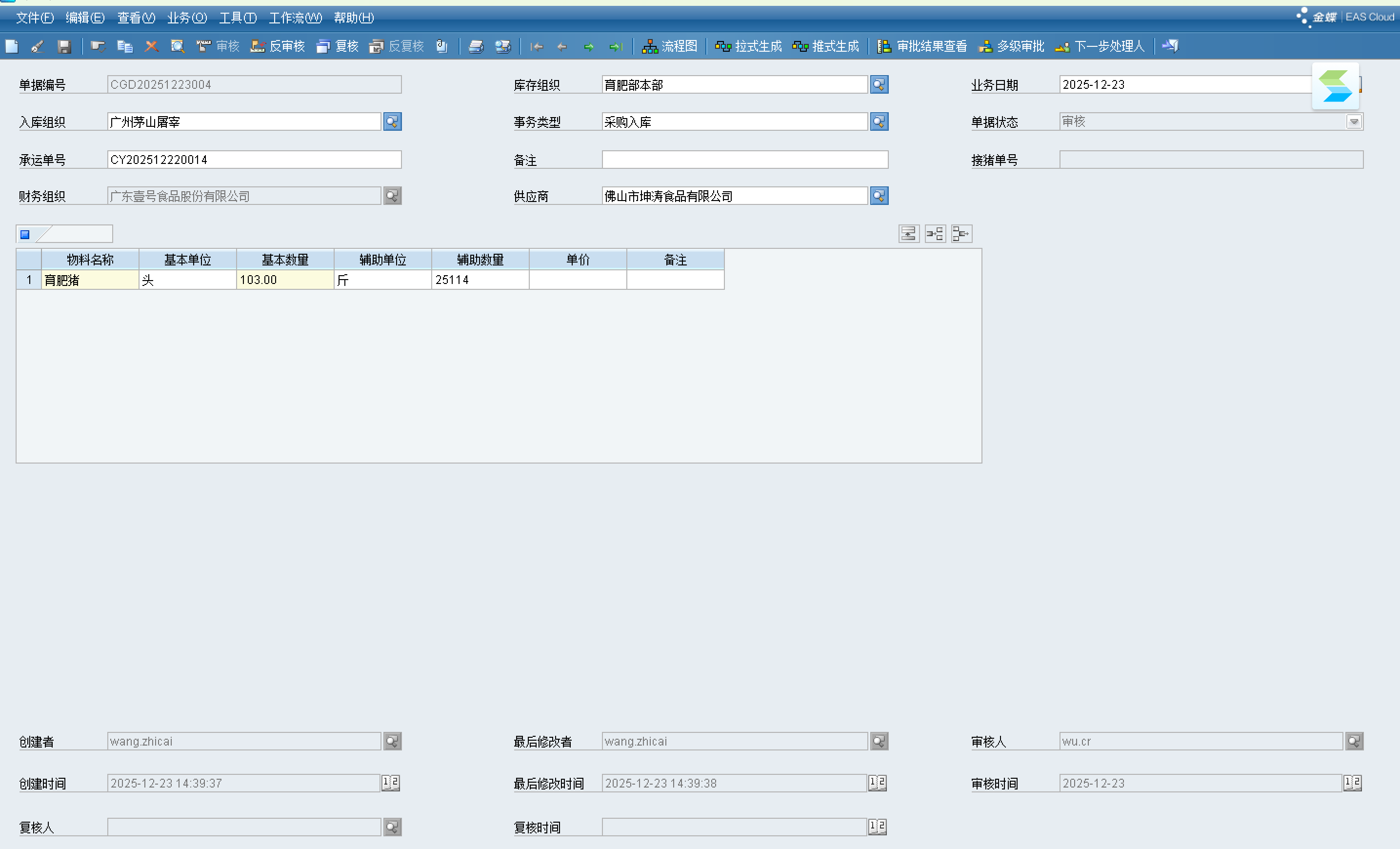Click the save disk icon
This screenshot has height=849, width=1400.
pyautogui.click(x=64, y=46)
